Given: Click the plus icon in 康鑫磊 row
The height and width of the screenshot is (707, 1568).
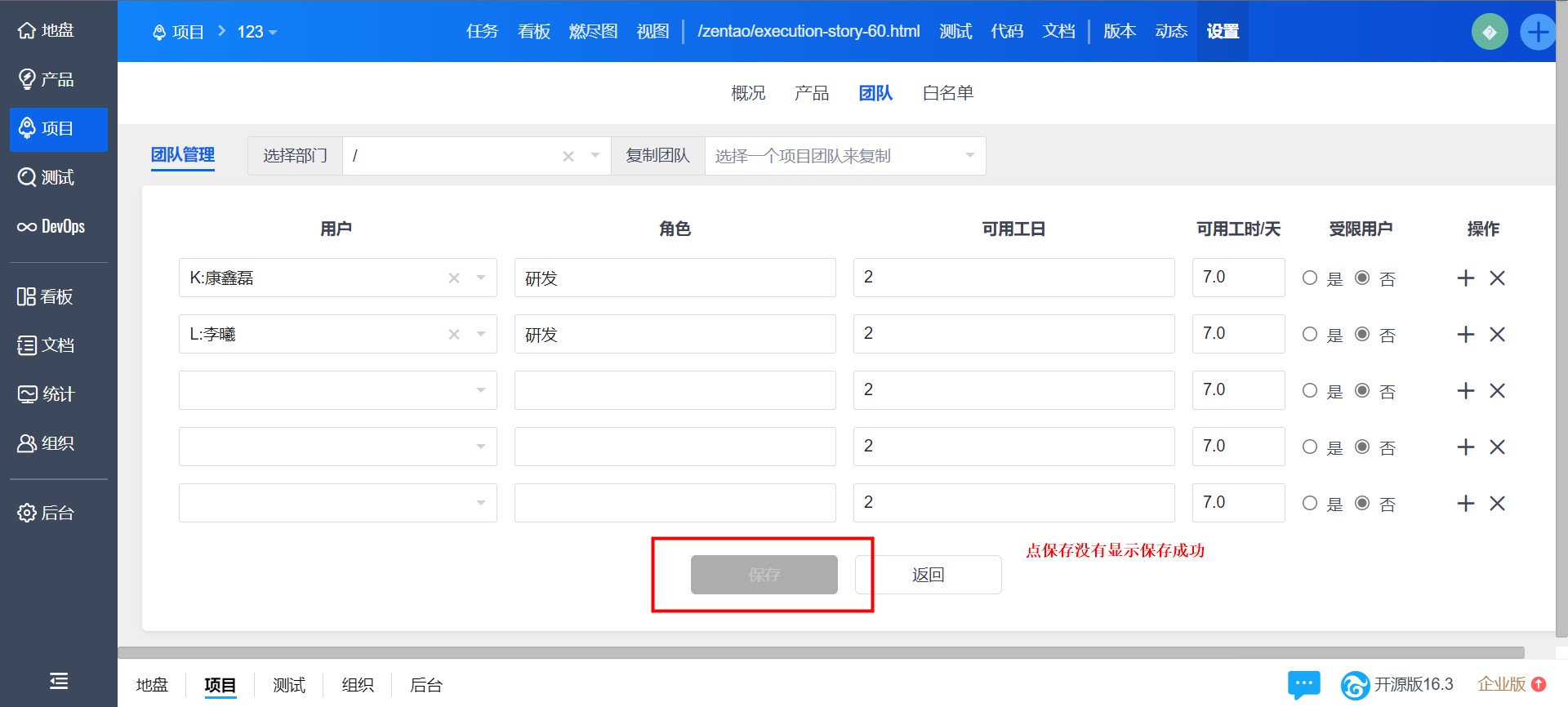Looking at the screenshot, I should 1465,278.
